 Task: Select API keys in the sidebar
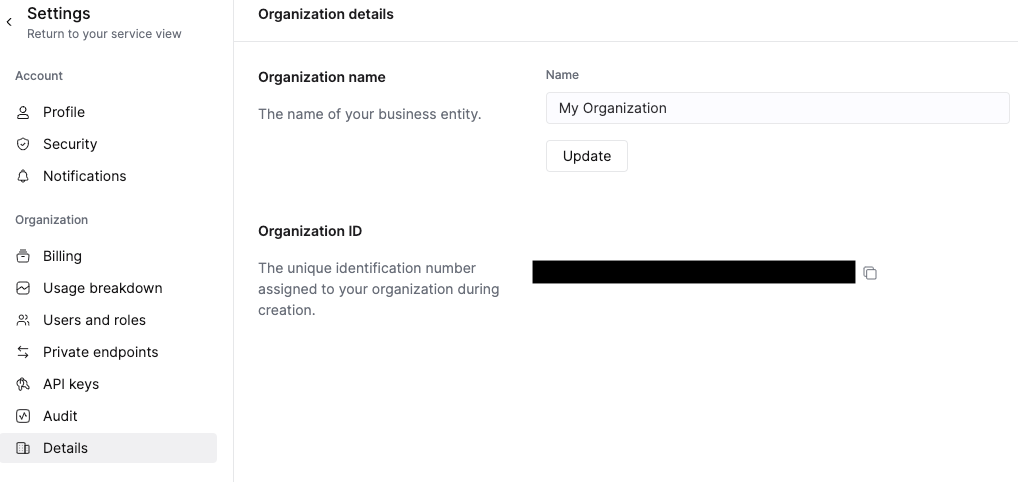click(x=71, y=384)
